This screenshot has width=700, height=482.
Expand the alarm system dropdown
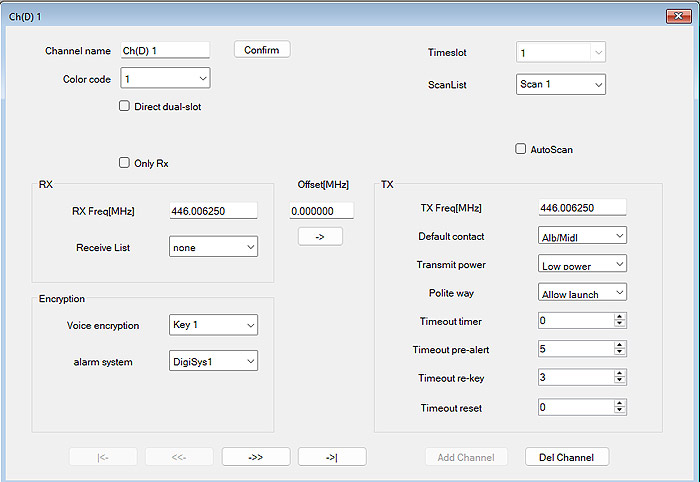[213, 362]
